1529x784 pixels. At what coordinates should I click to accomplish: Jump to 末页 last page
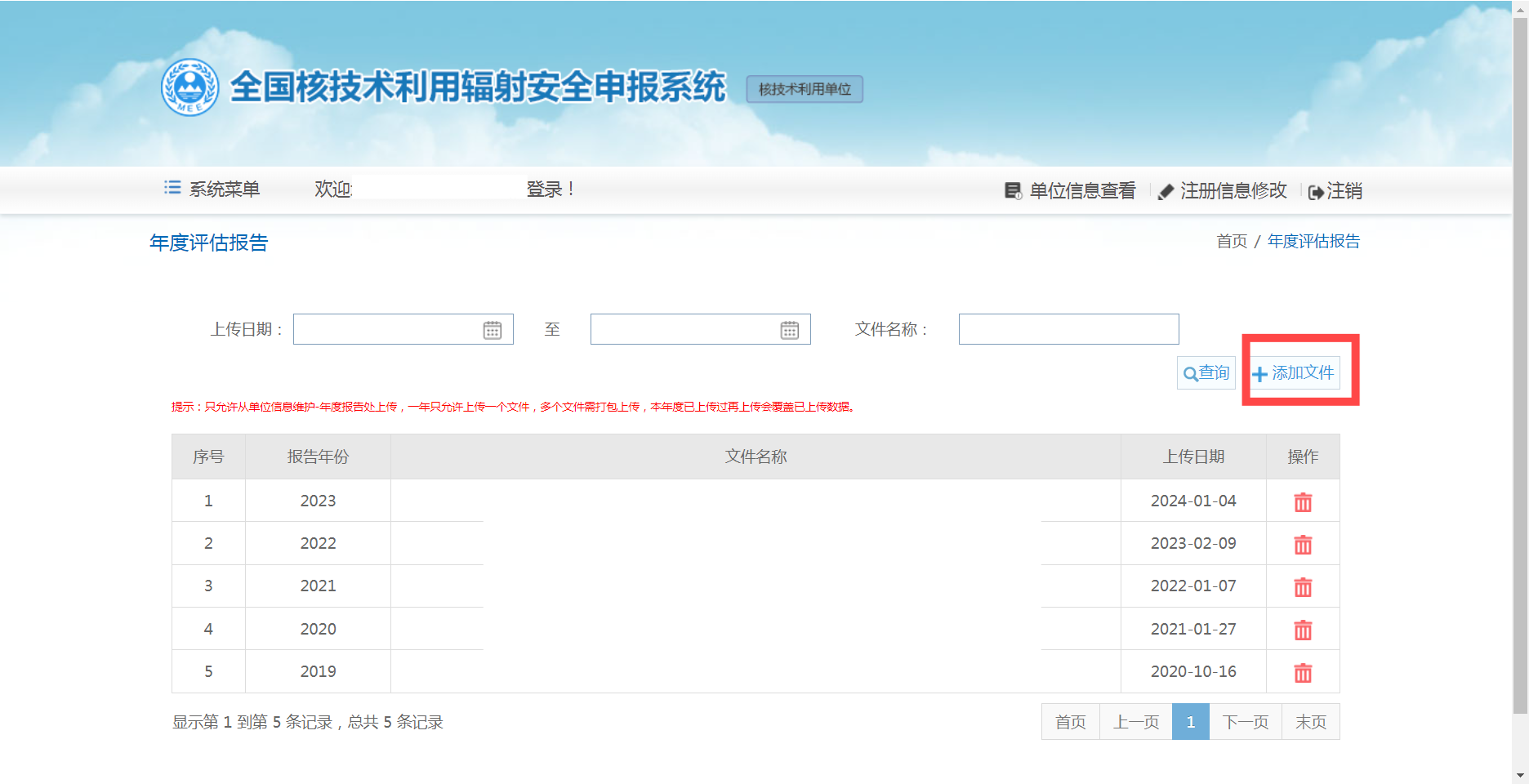click(1311, 722)
